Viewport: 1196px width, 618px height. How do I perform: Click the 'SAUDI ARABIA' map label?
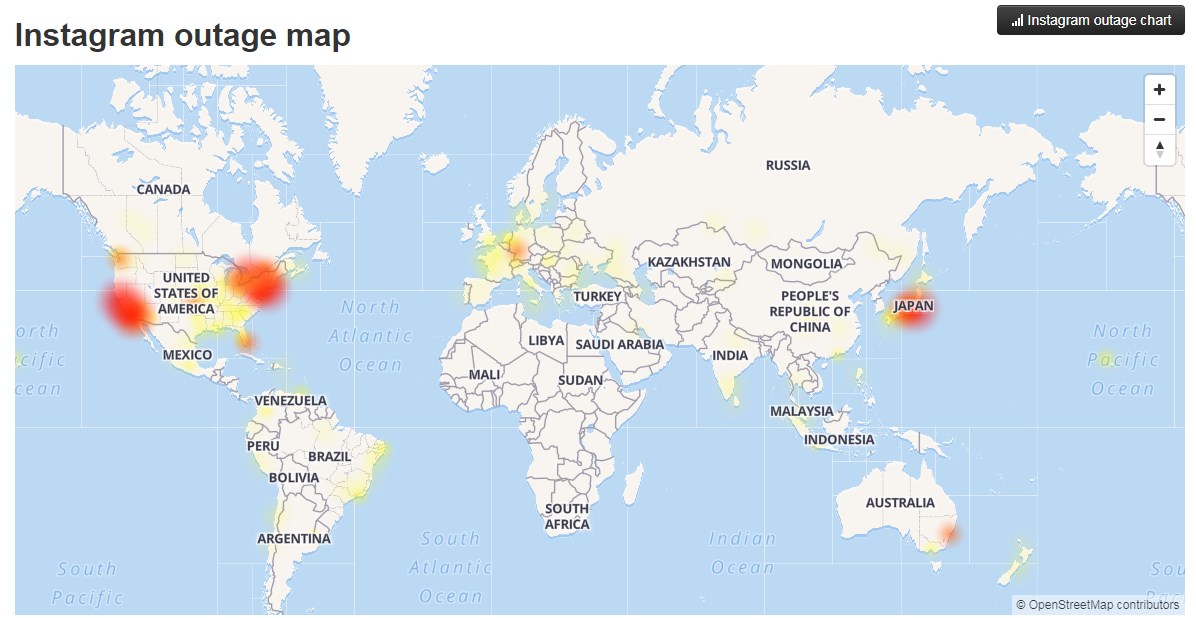619,344
